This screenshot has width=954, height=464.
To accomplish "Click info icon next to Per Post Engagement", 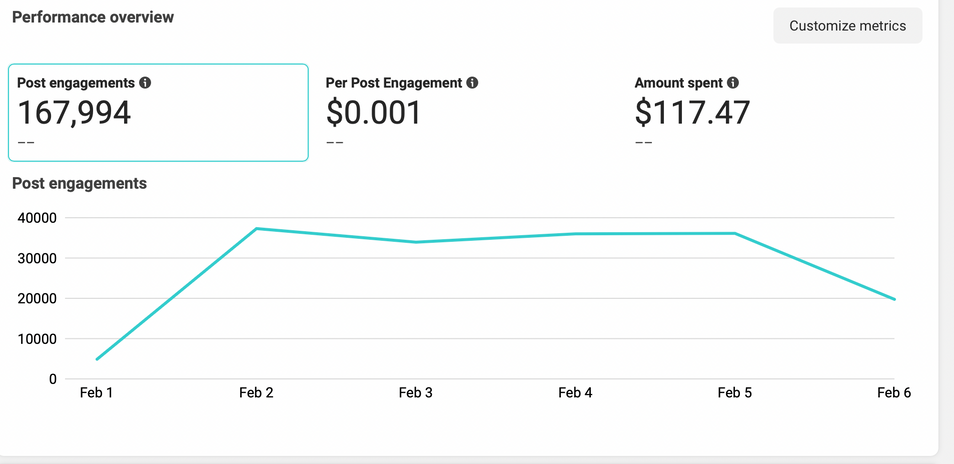I will (x=472, y=83).
